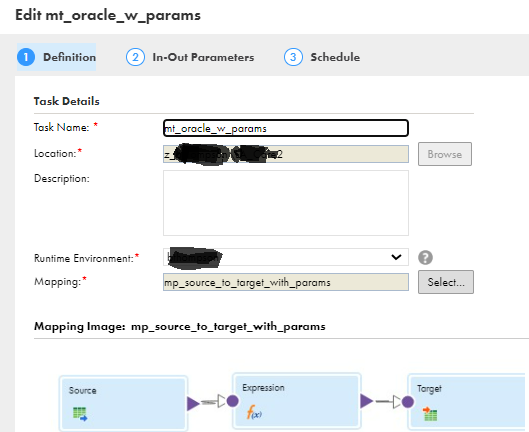The height and width of the screenshot is (432, 529).
Task: Open the Runtime Environment dropdown
Action: pos(286,257)
